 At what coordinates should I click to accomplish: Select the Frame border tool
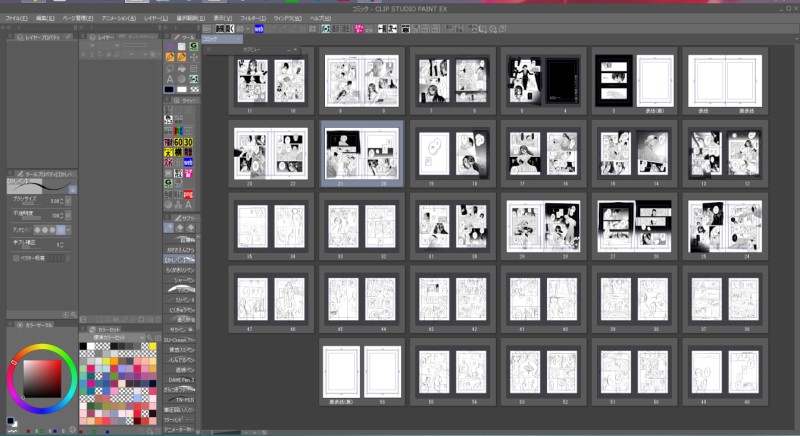tap(193, 68)
